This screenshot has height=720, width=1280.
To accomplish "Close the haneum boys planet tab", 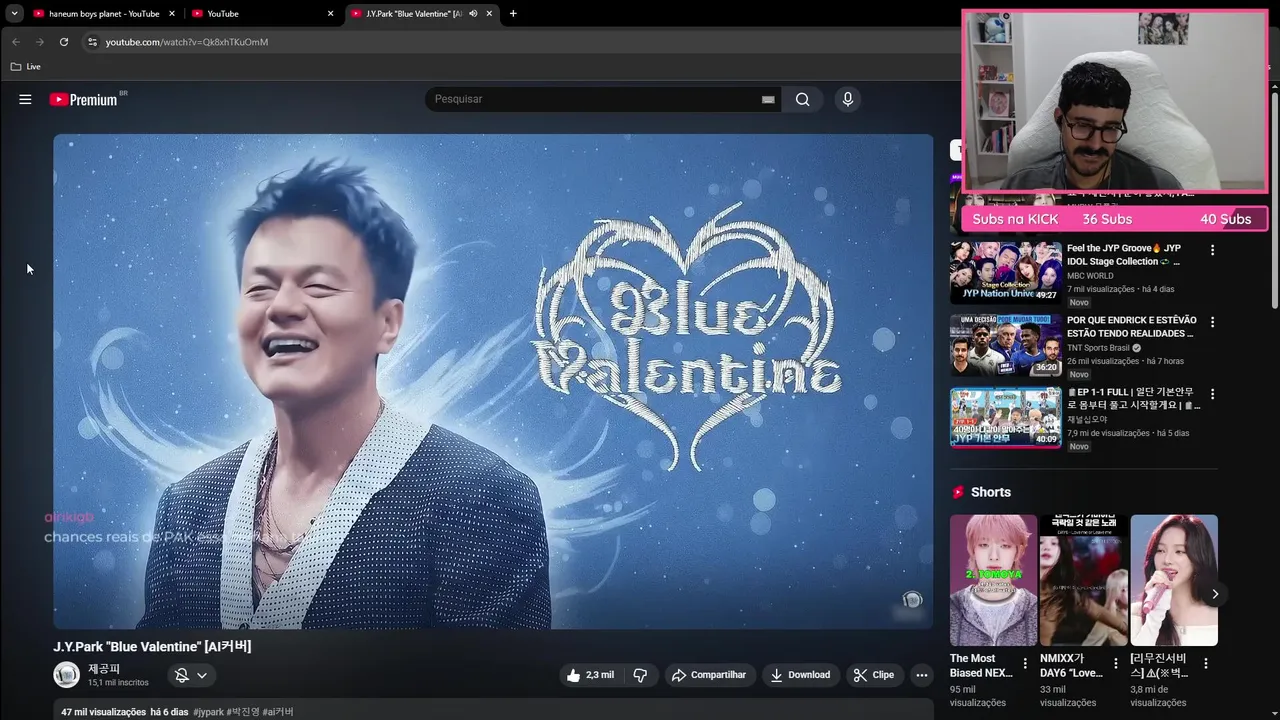I will (172, 14).
